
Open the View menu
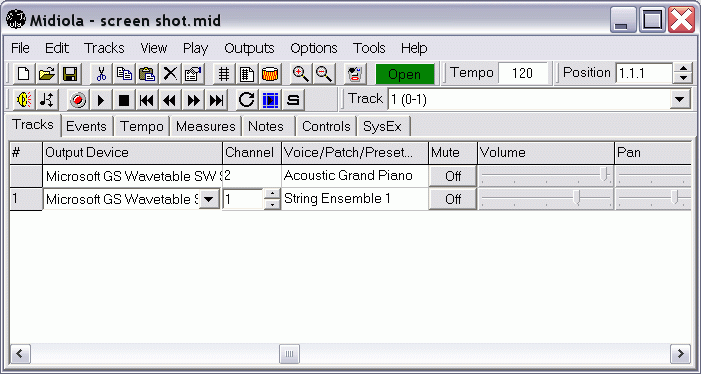coord(154,48)
